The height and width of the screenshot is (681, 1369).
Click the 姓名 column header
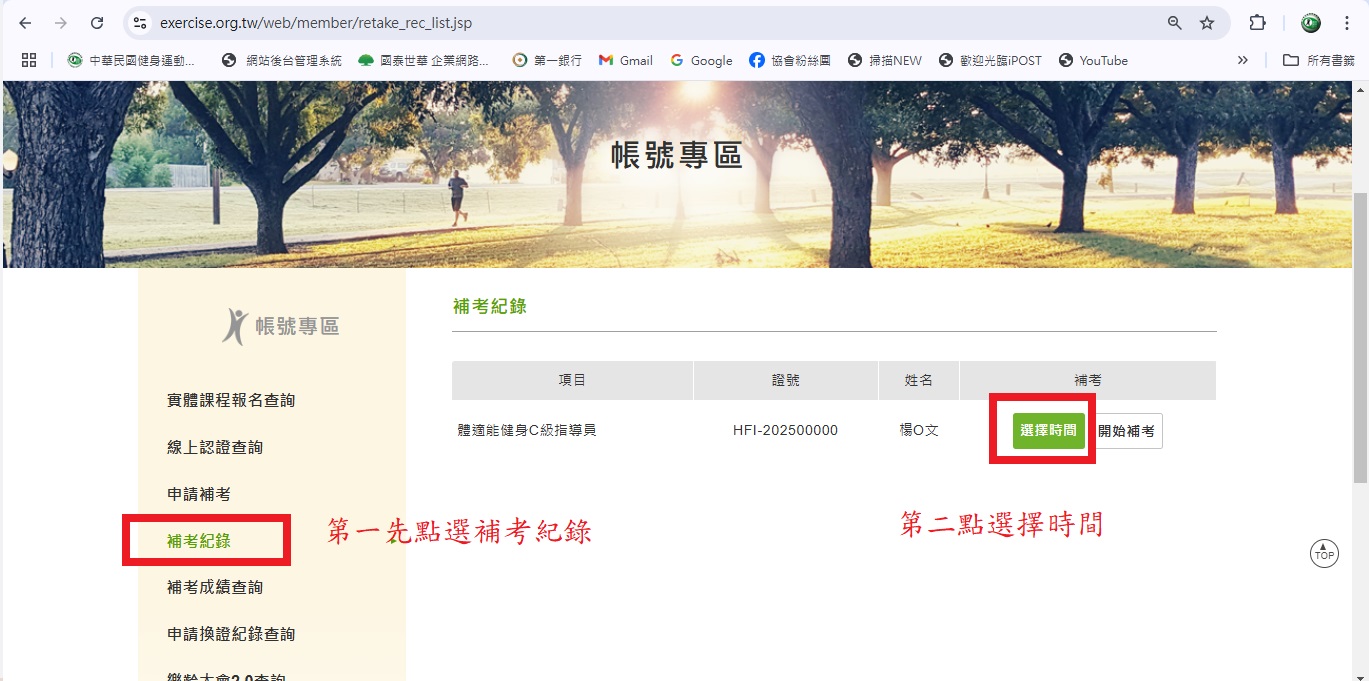[x=919, y=380]
